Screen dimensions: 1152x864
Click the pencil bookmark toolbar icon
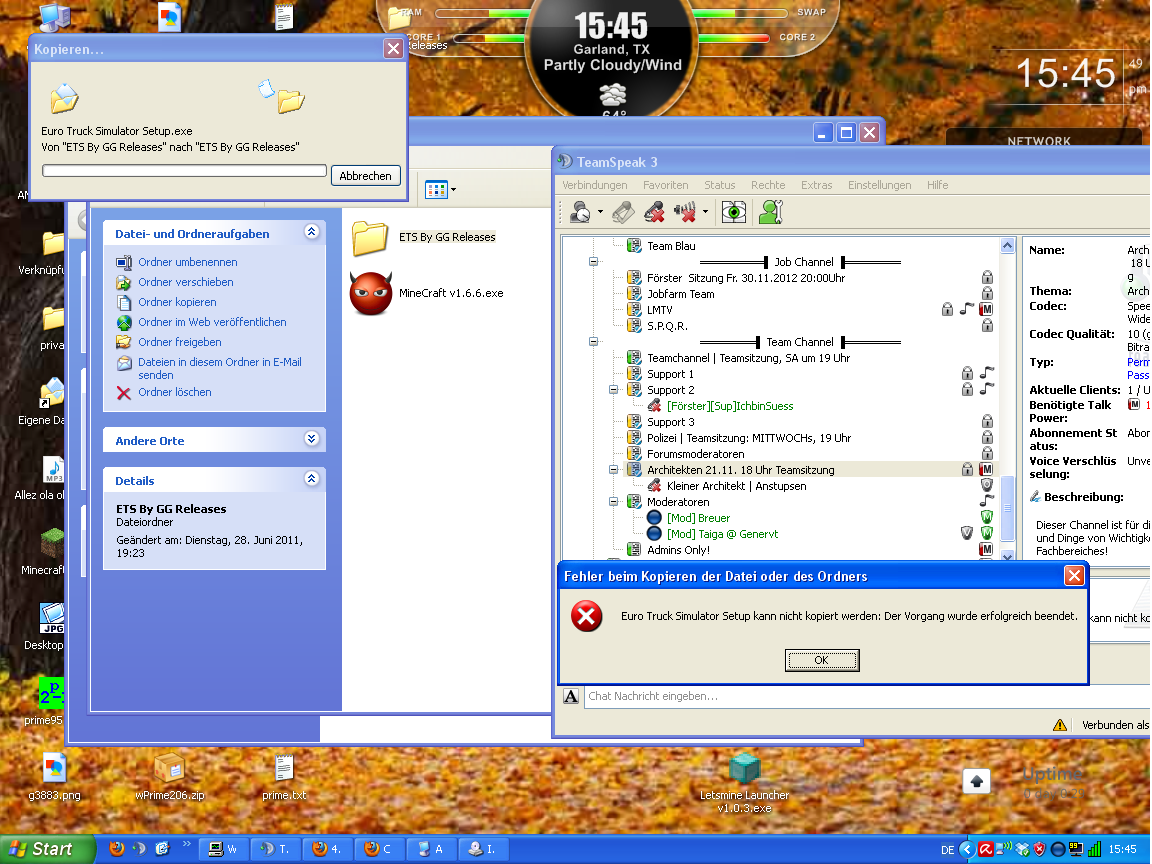622,212
